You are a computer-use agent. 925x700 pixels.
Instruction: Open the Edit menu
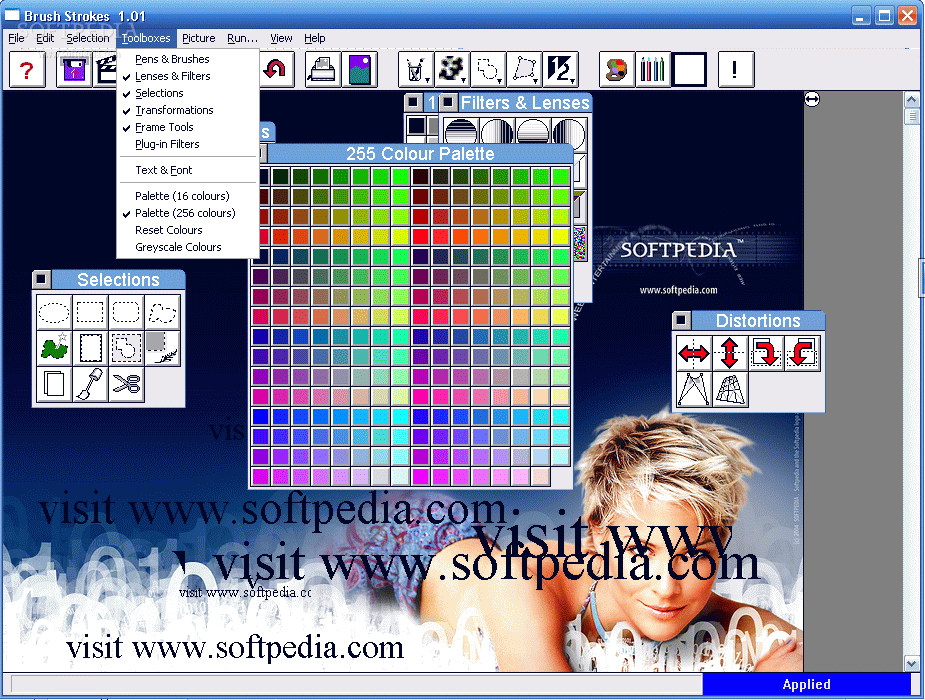(x=45, y=38)
